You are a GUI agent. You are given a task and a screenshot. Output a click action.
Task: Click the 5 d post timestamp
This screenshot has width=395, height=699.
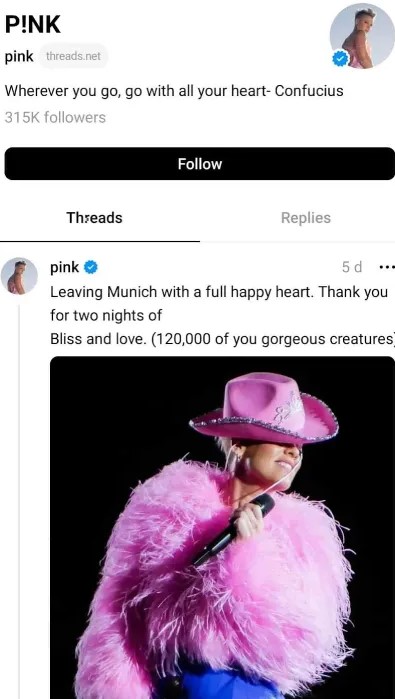point(352,267)
